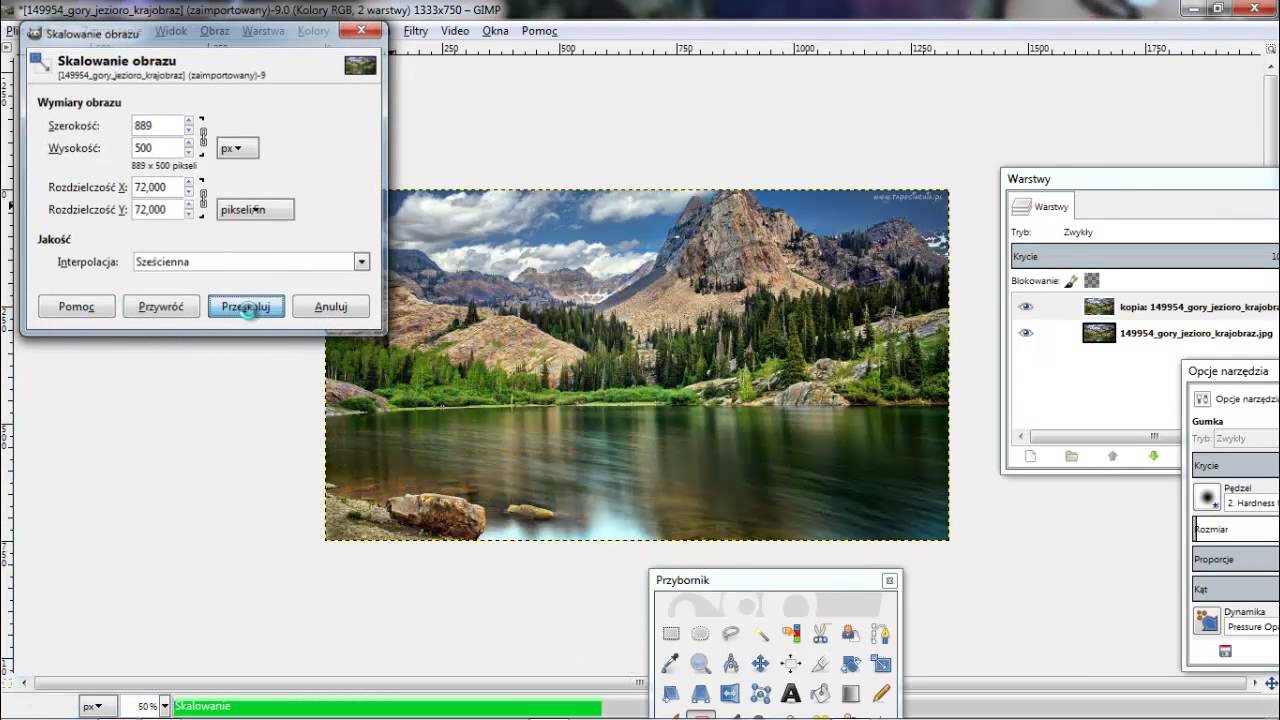Adjust the Krycie slider in Warstwy panel
The image size is (1280, 720).
tap(1145, 256)
